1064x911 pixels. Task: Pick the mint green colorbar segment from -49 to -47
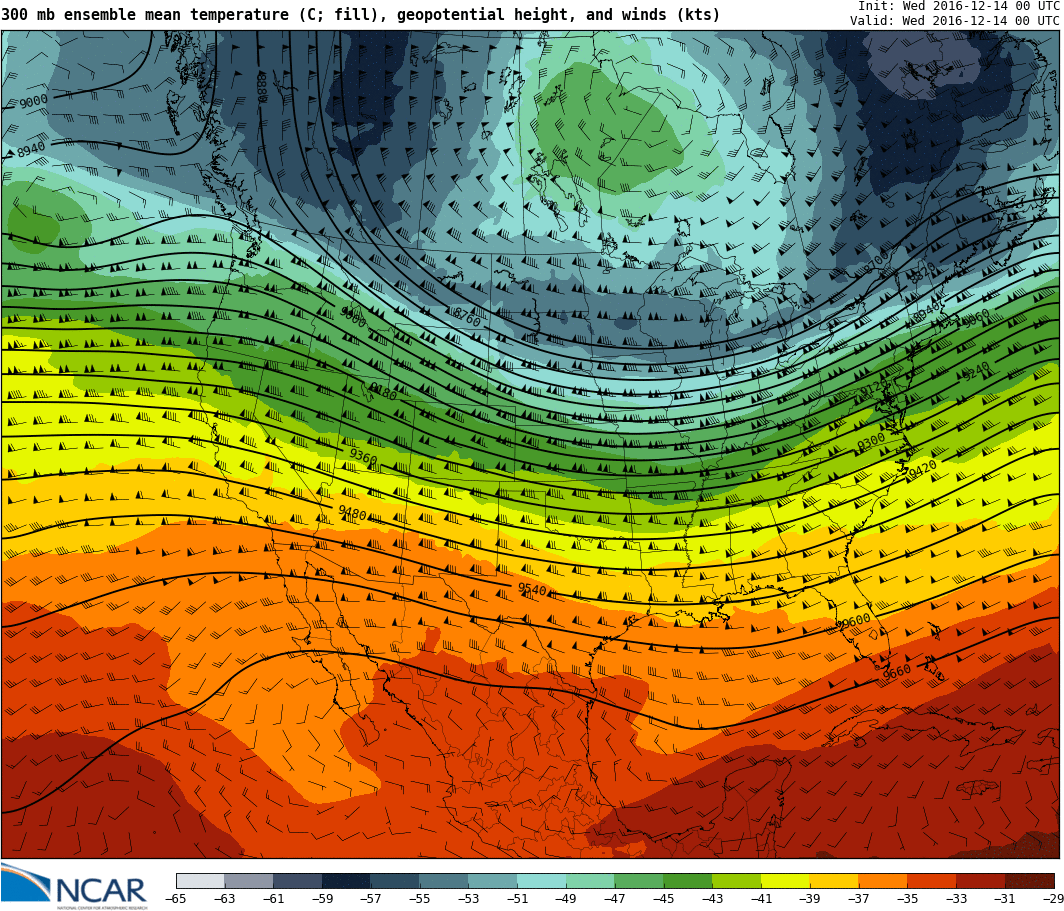coord(590,881)
